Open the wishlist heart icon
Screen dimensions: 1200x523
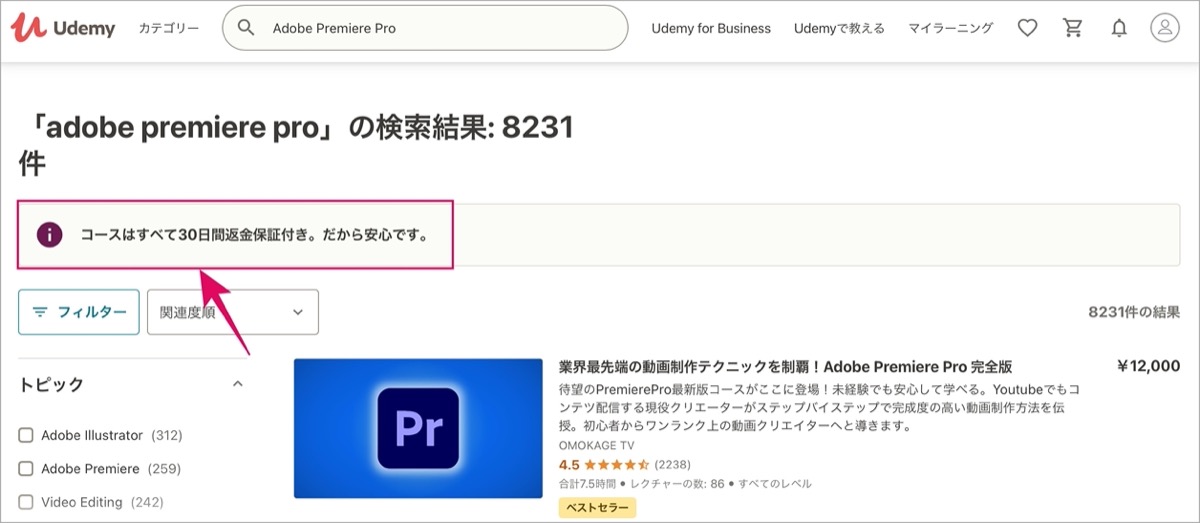point(1027,28)
